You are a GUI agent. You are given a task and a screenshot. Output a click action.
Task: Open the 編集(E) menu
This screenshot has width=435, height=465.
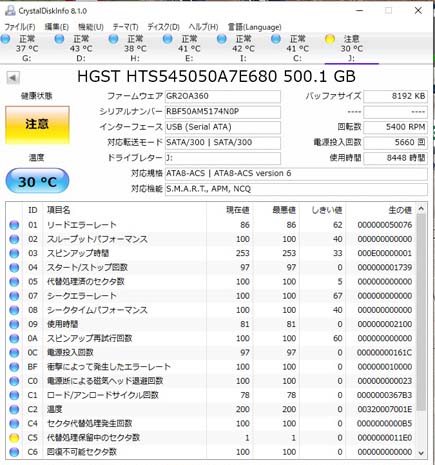coord(57,27)
